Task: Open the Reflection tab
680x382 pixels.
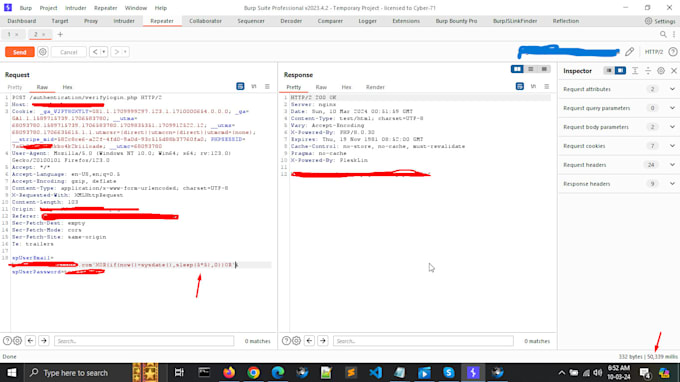Action: [566, 21]
